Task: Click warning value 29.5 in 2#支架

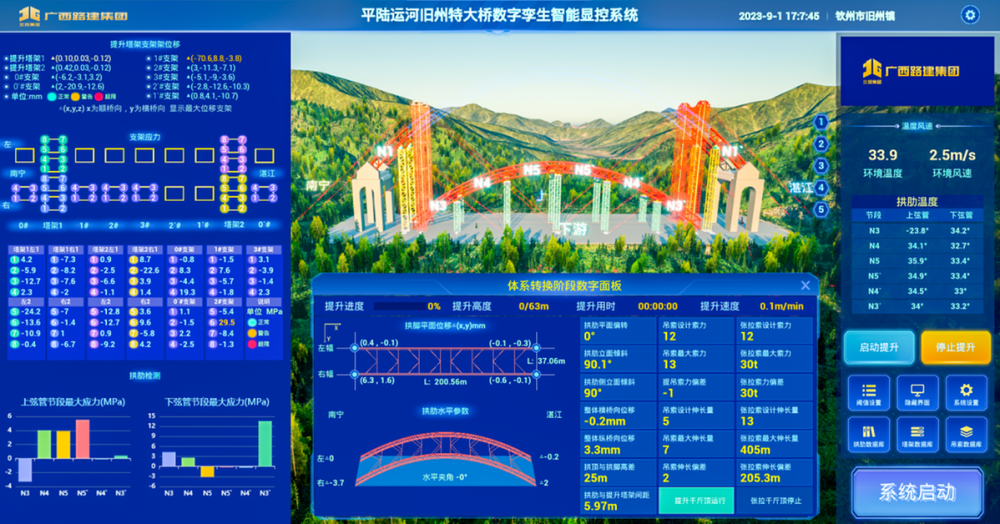Action: click(x=226, y=323)
